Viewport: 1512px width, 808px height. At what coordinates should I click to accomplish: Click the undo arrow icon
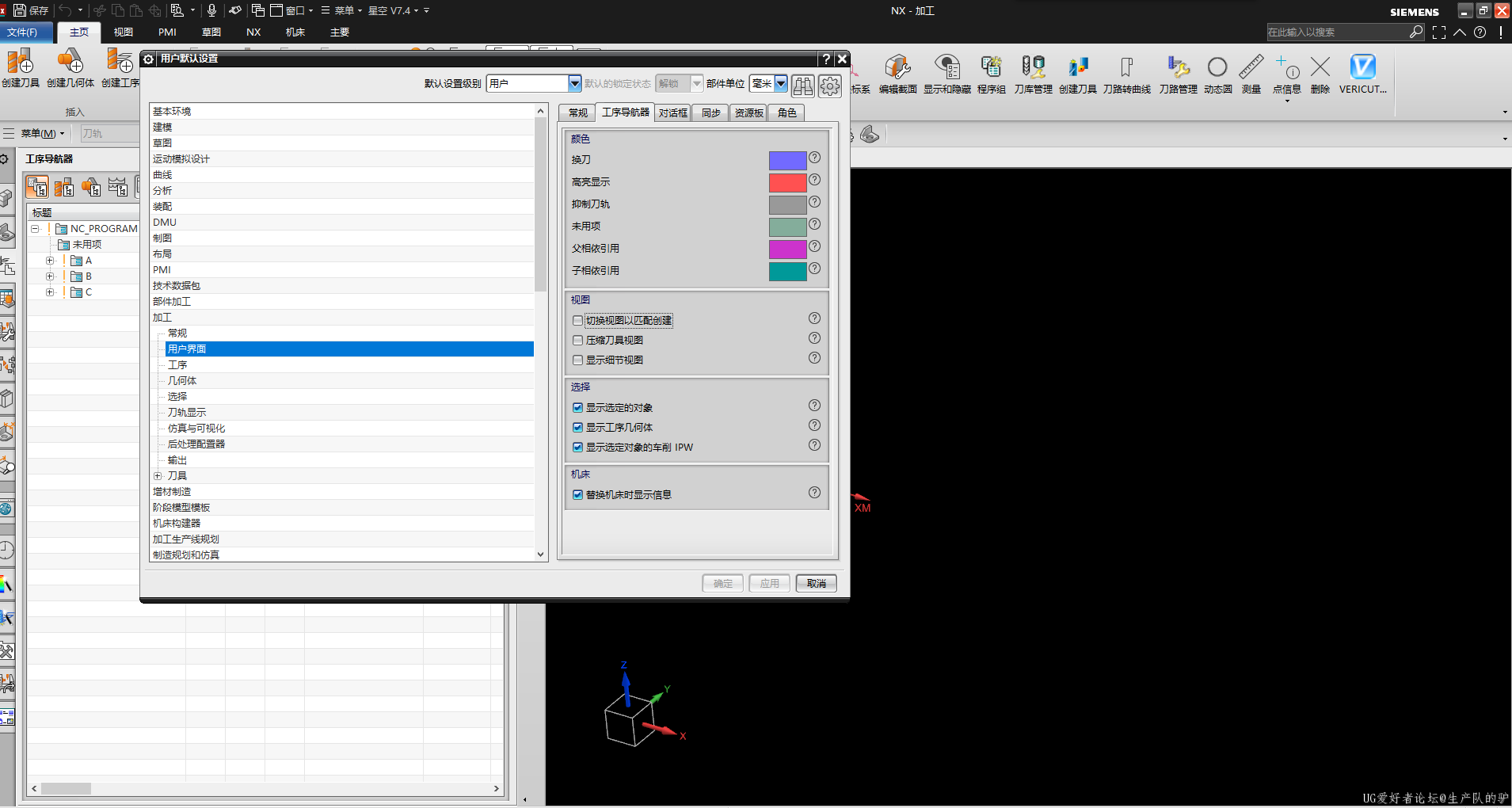[x=66, y=10]
